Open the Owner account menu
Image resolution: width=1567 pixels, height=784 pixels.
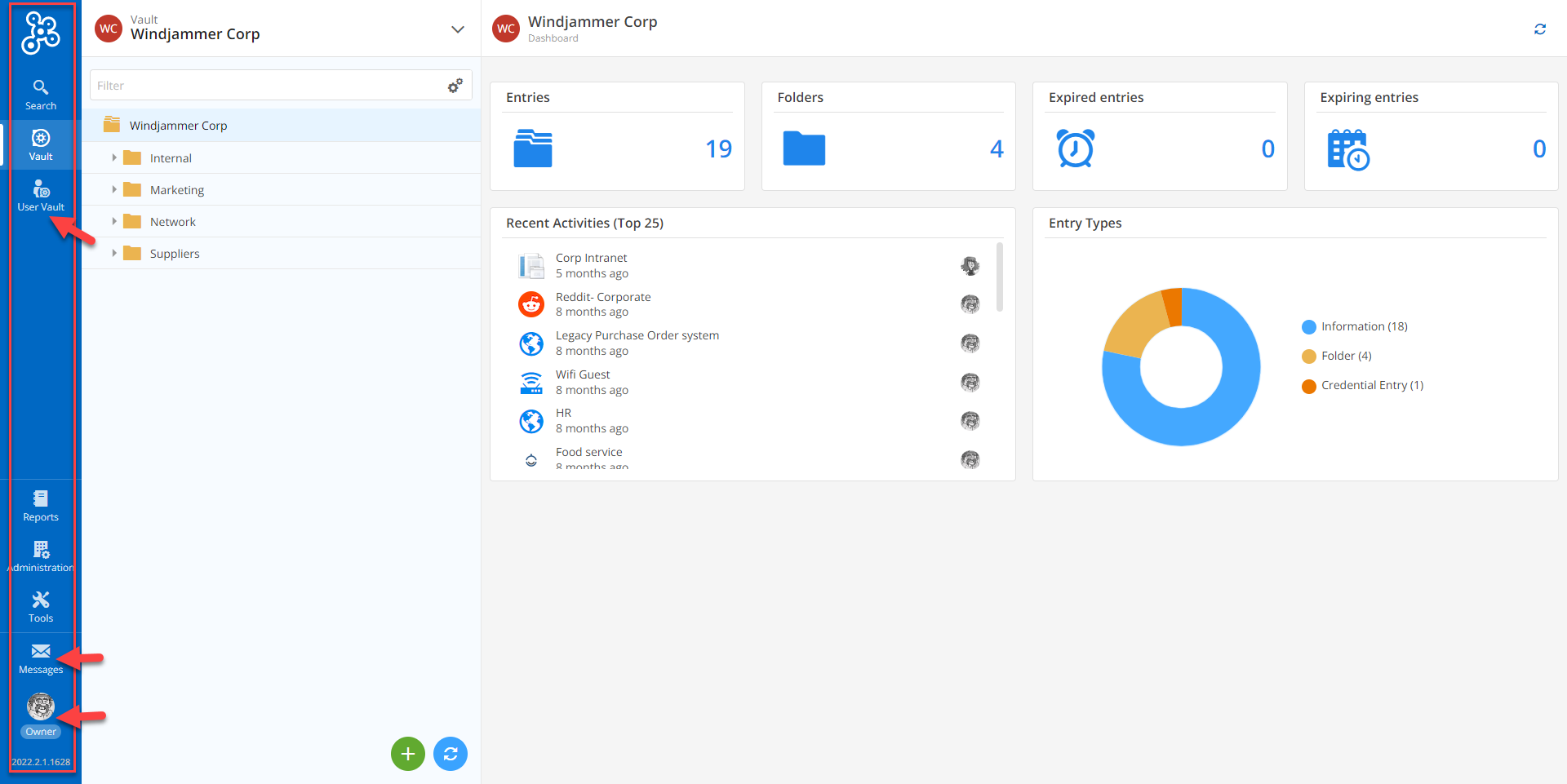click(x=40, y=710)
